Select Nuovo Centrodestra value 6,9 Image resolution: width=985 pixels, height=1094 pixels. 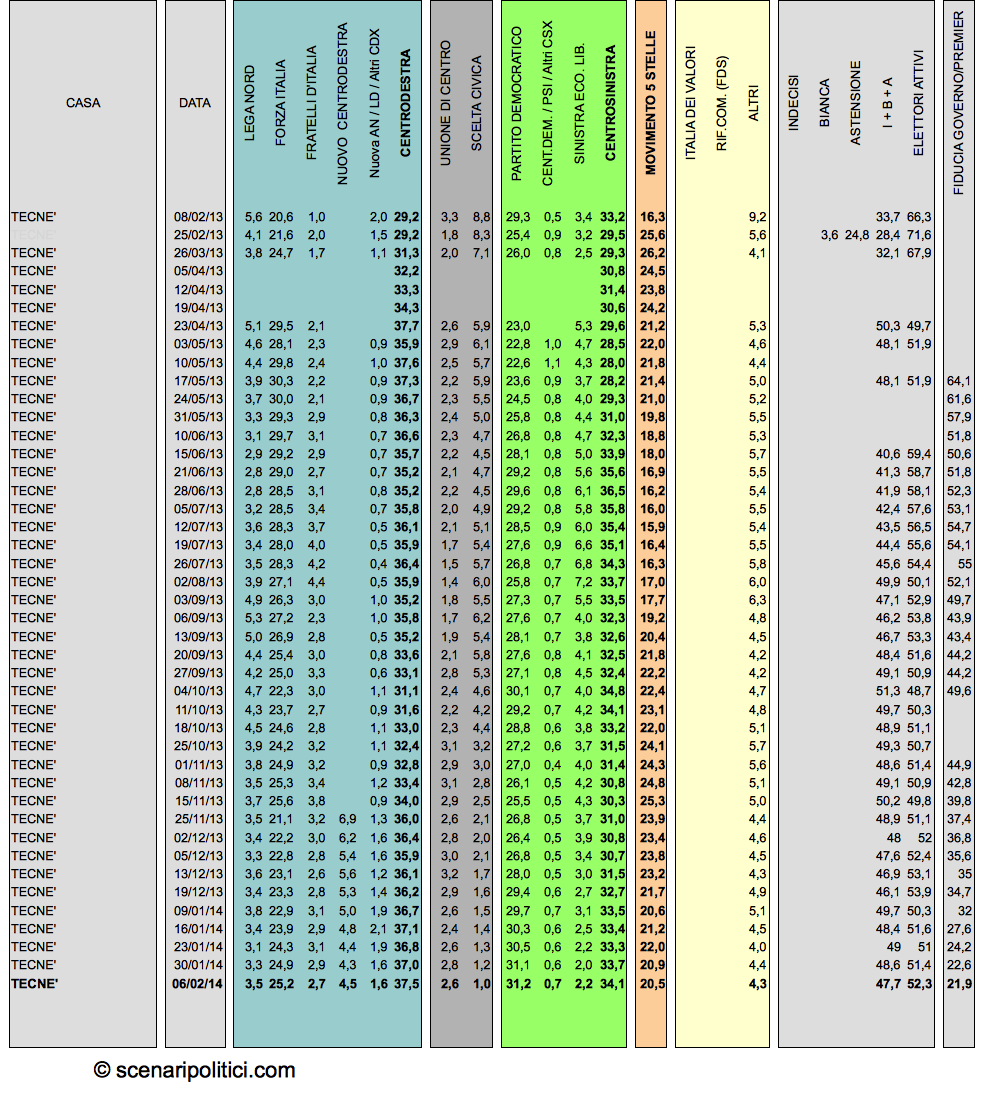[x=347, y=819]
